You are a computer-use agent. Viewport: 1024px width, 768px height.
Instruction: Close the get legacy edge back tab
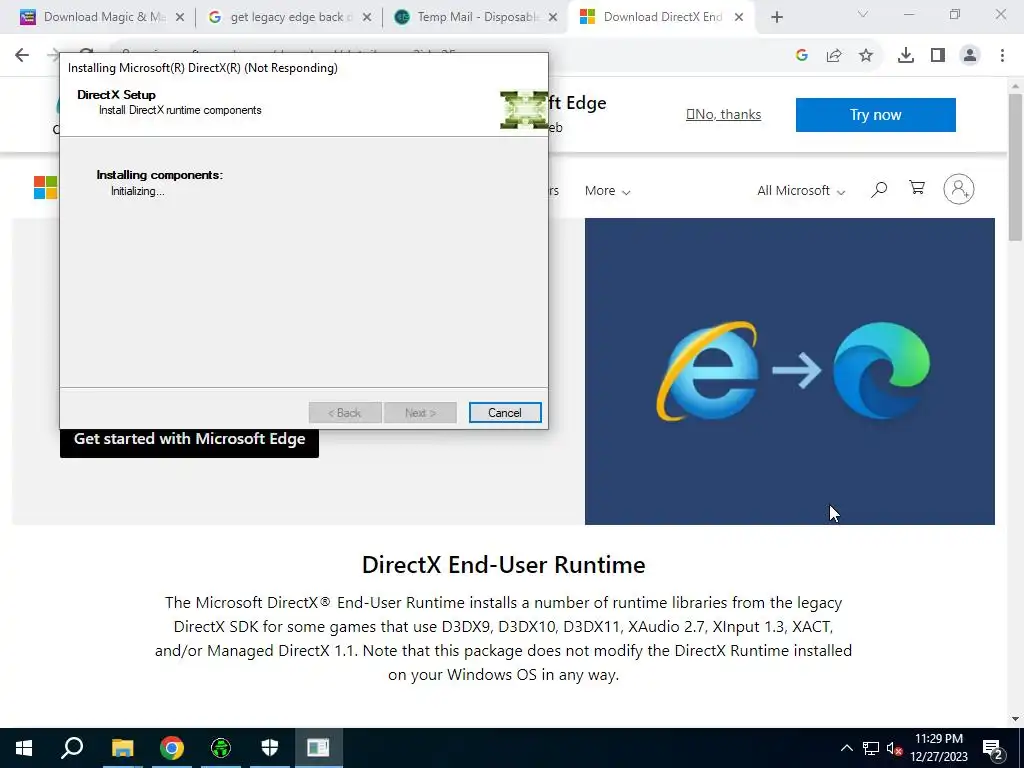pyautogui.click(x=367, y=18)
